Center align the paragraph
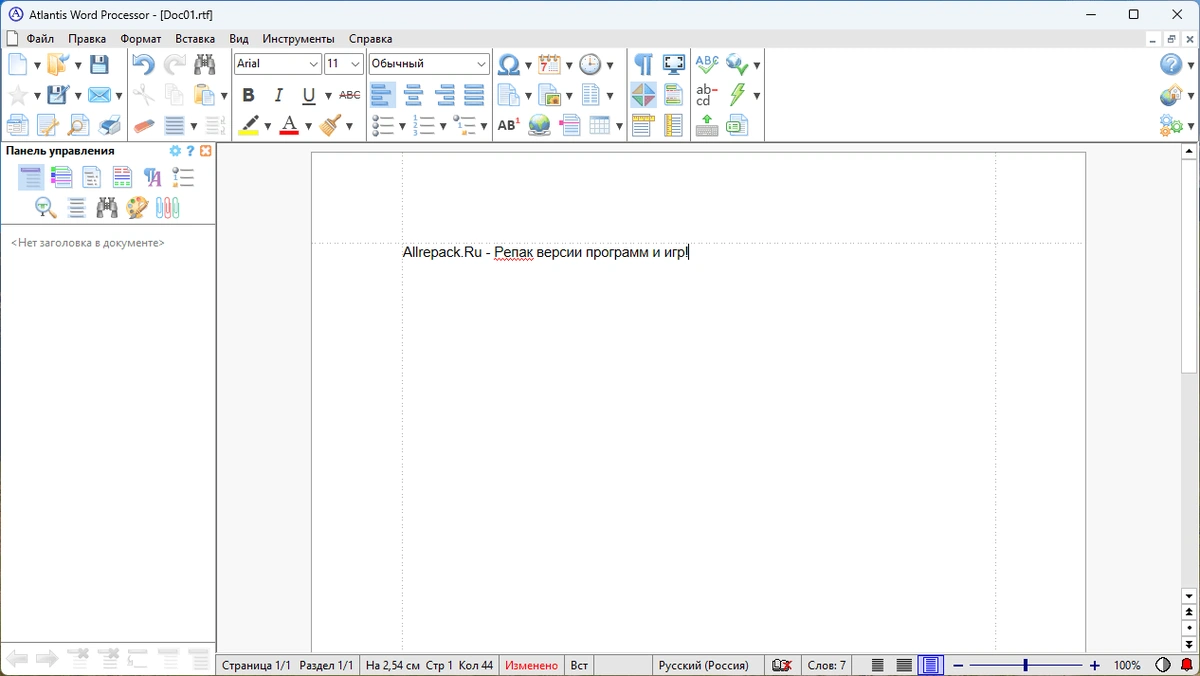The image size is (1200, 676). point(413,95)
